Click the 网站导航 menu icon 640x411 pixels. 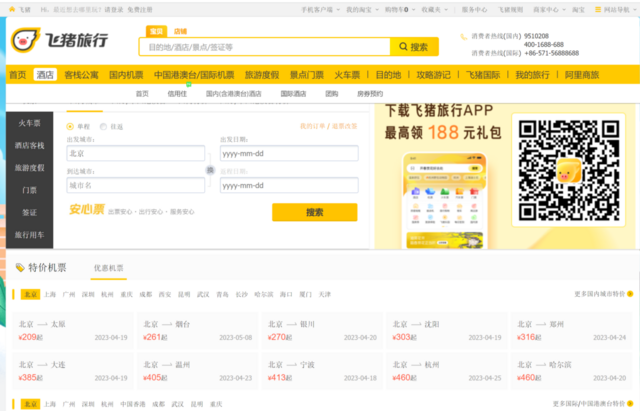(598, 9)
